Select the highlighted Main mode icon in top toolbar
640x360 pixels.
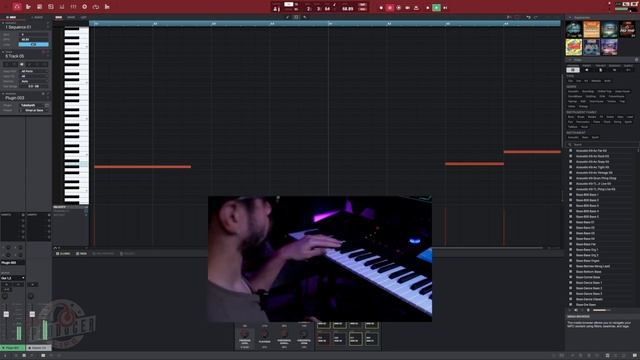[17, 7]
